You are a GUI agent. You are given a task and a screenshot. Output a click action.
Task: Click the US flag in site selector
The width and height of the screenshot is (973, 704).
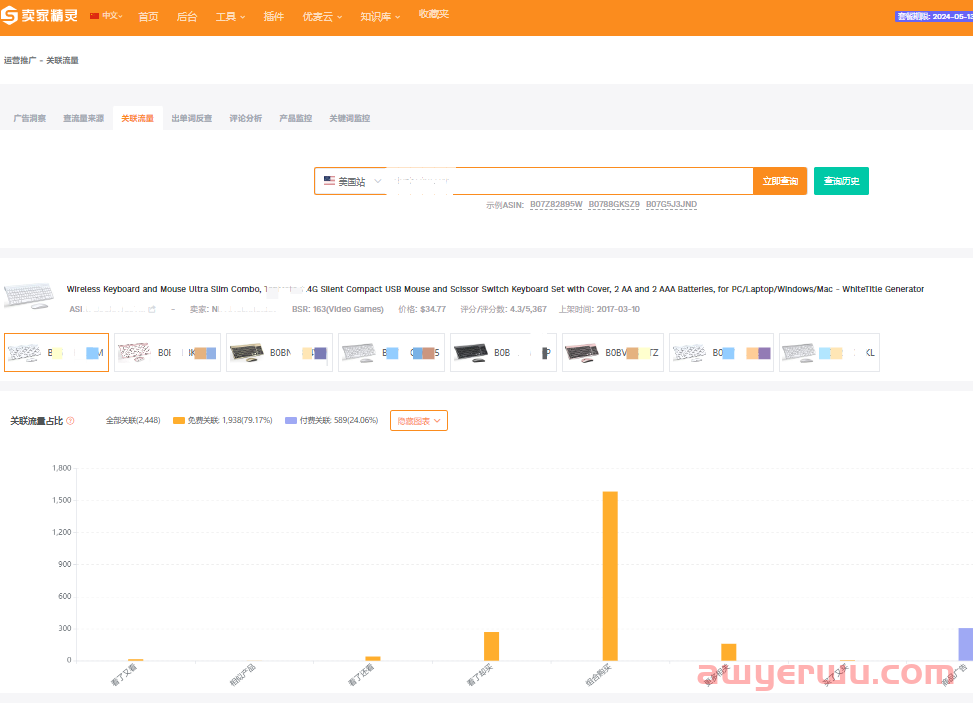pos(329,181)
